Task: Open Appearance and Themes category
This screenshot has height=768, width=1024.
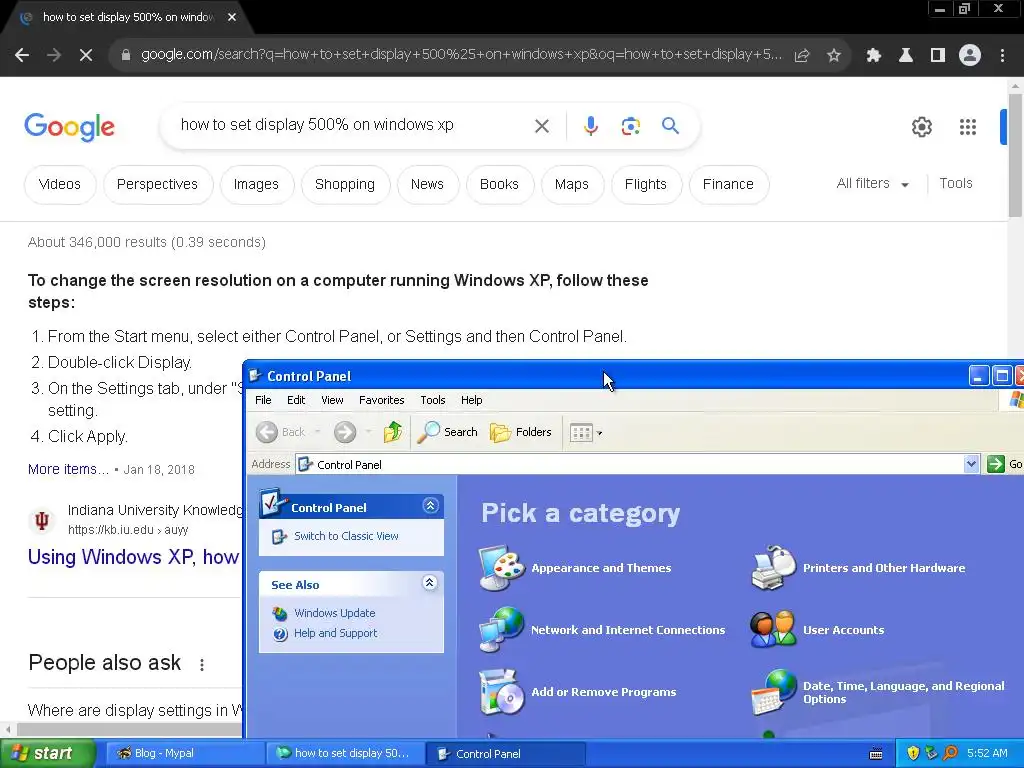Action: click(575, 568)
